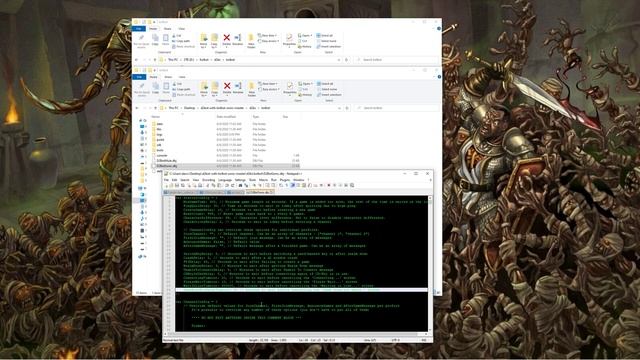This screenshot has height=360, width=640.
Task: Click the Zoom Out icon in Notepad++
Action: pyautogui.click(x=260, y=185)
